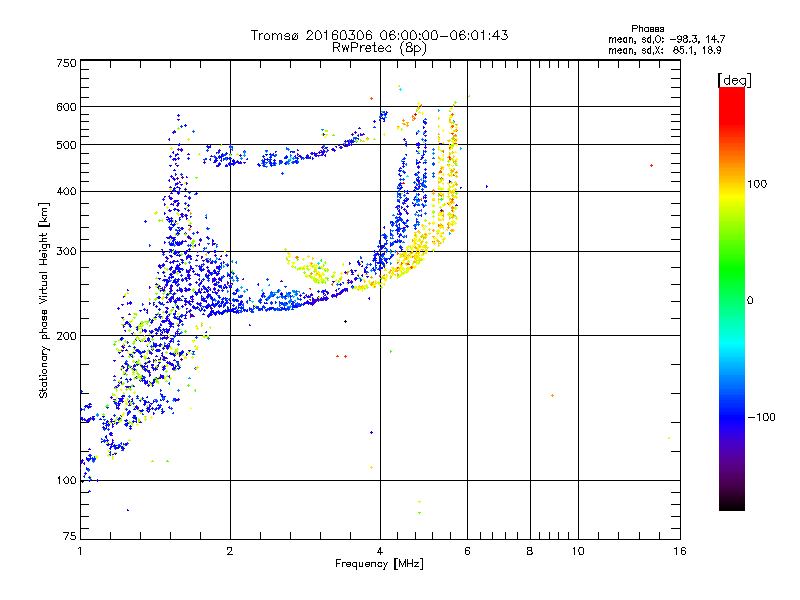This screenshot has height=600, width=800.
Task: Click the 'Stationary phase Virtual Height [km]' axis title
Action: pyautogui.click(x=44, y=301)
